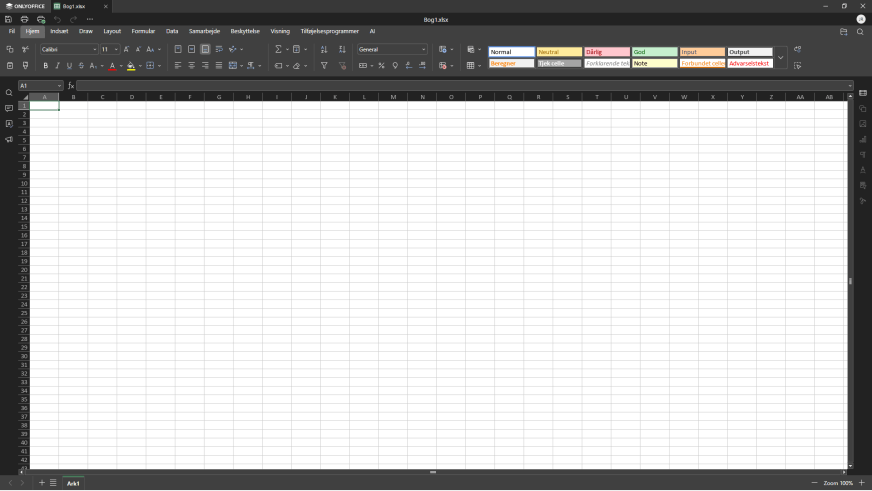
Task: Toggle italic formatting
Action: (57, 66)
